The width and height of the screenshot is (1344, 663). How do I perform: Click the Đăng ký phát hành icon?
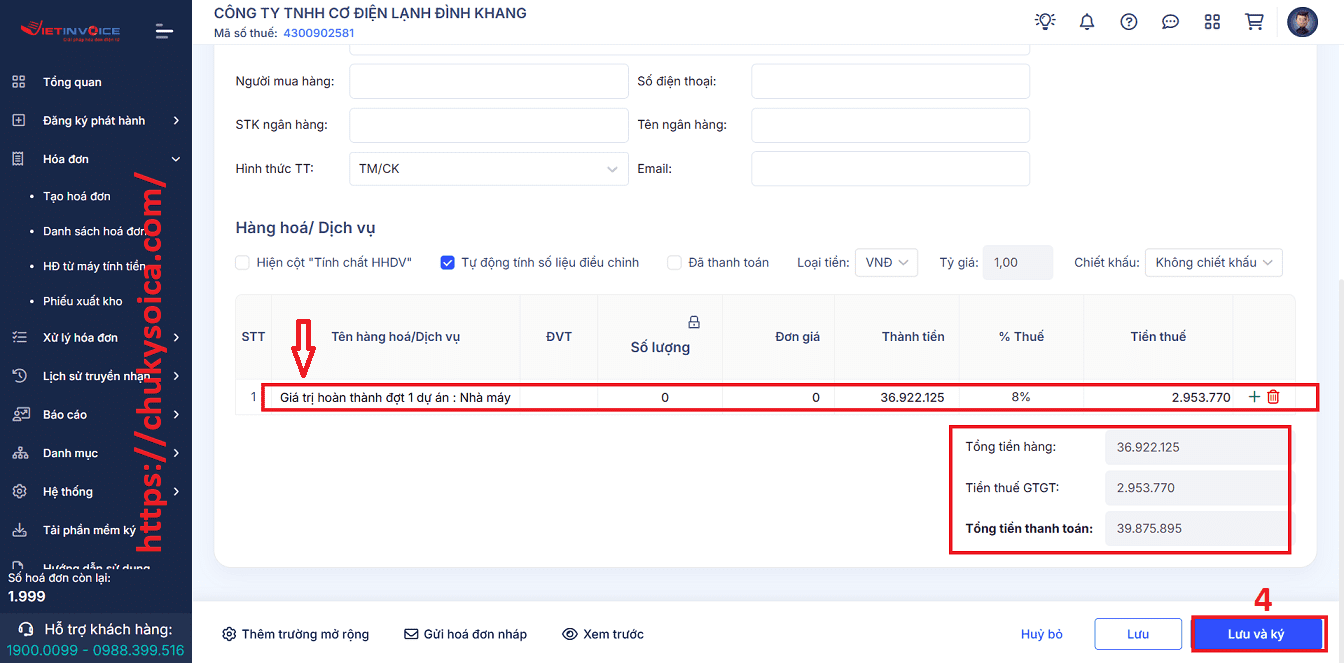(x=19, y=120)
